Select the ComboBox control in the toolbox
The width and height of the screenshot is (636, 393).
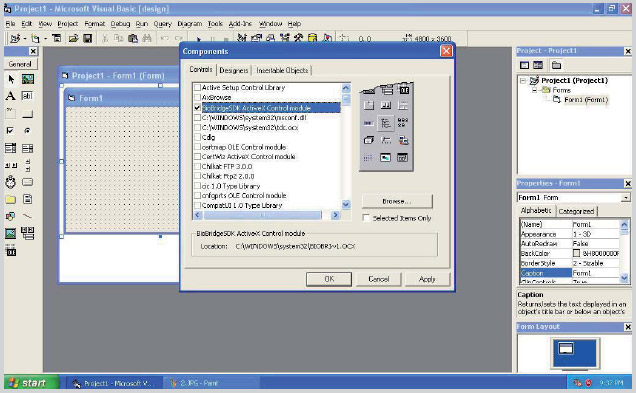[11, 148]
